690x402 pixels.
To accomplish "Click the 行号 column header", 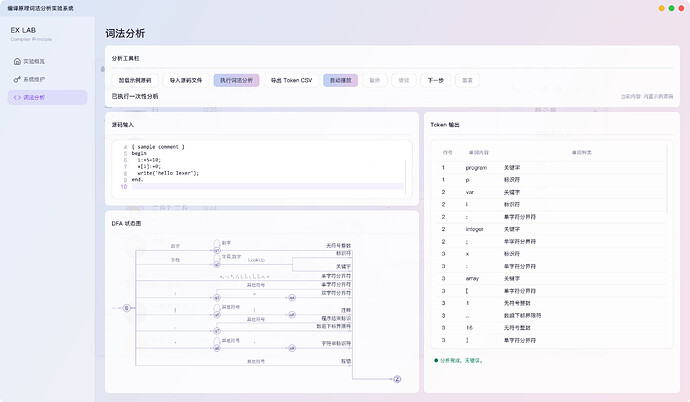I will [x=448, y=153].
